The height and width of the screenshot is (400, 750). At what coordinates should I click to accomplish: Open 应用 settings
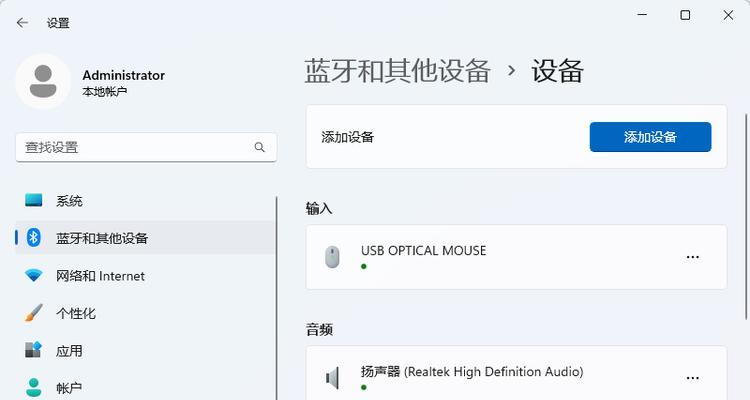(145, 350)
